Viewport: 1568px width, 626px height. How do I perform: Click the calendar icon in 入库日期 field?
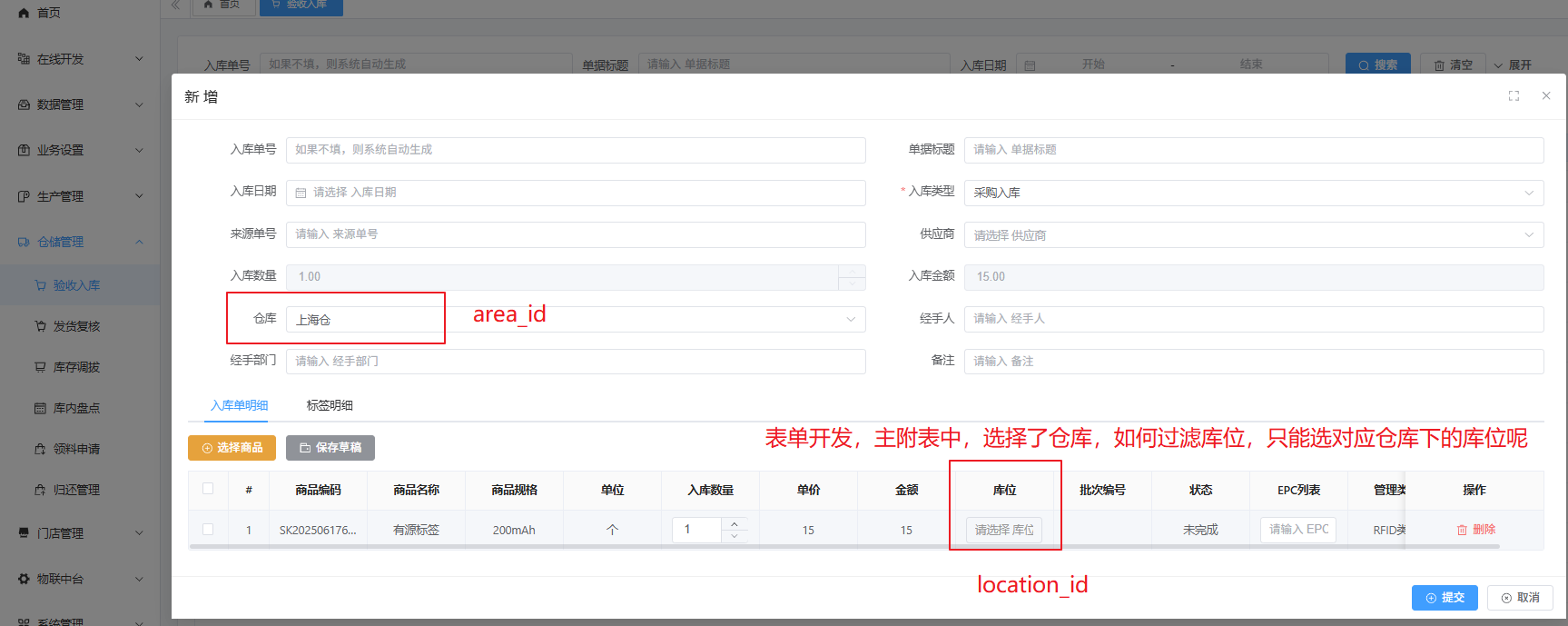[x=301, y=193]
